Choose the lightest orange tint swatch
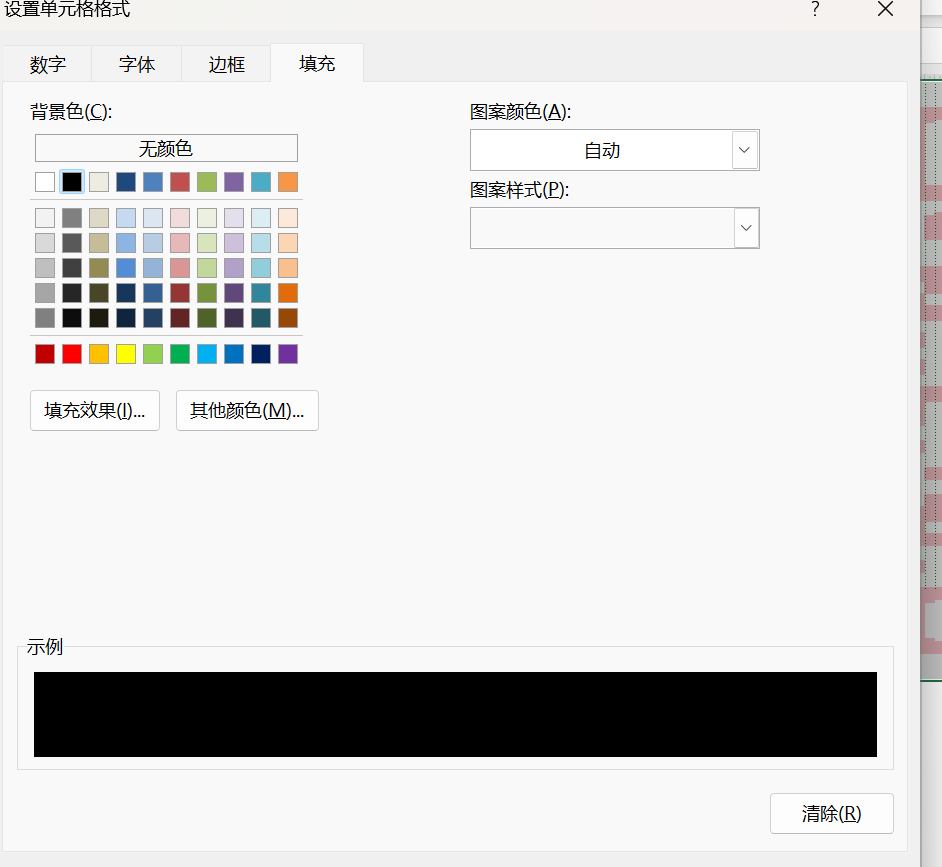Screen dimensions: 942x867 pos(288,218)
